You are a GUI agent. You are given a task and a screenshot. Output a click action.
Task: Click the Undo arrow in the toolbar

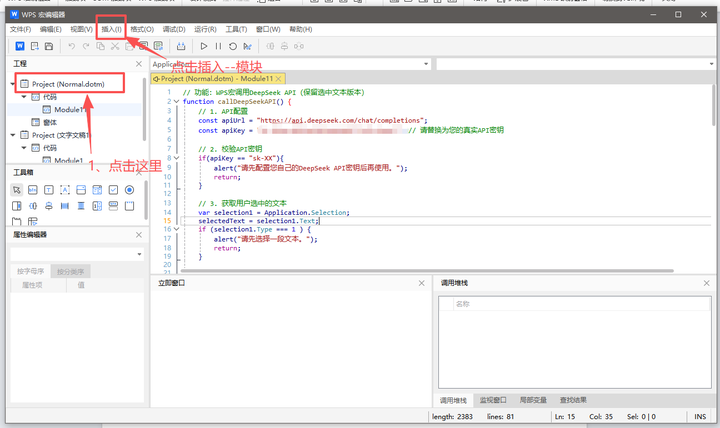(x=71, y=46)
